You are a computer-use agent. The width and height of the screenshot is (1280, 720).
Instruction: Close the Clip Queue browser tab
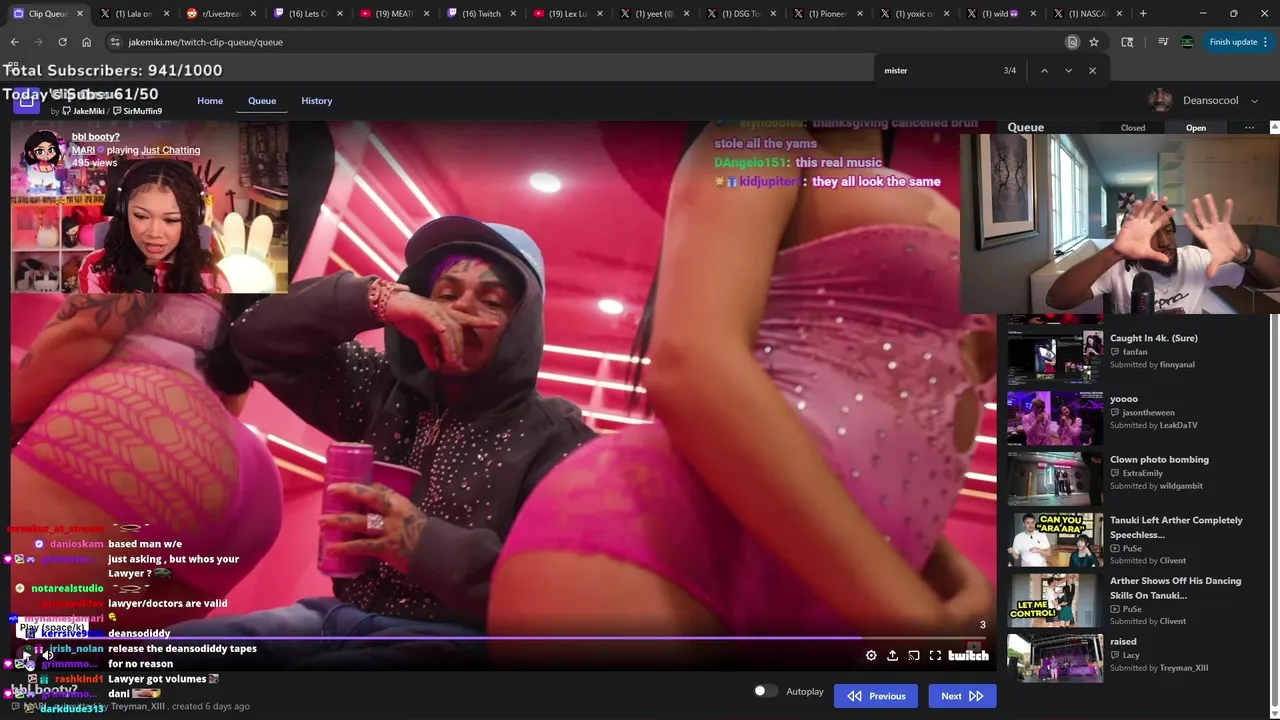point(80,14)
